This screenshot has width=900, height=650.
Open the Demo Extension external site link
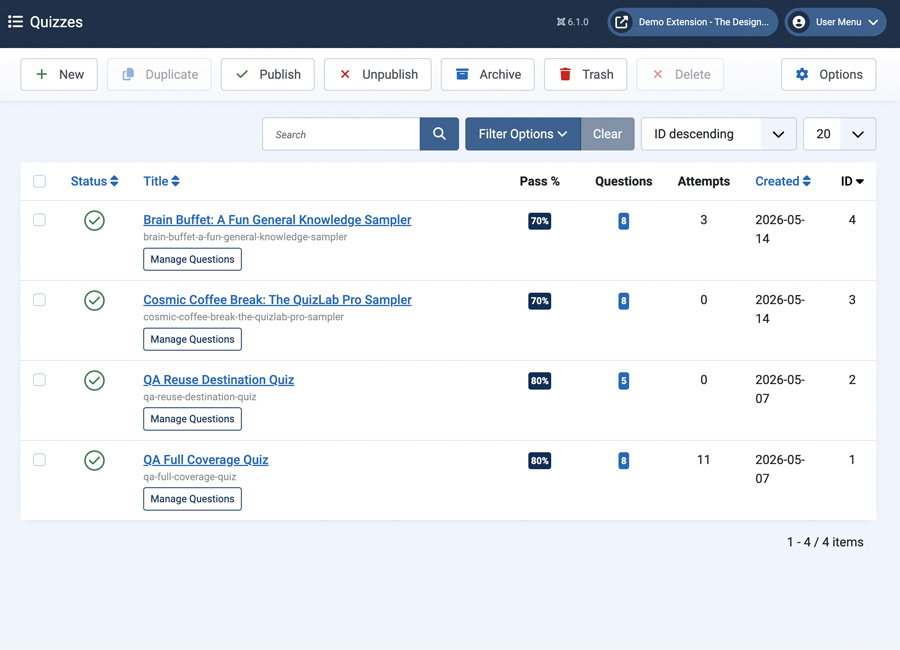[693, 22]
